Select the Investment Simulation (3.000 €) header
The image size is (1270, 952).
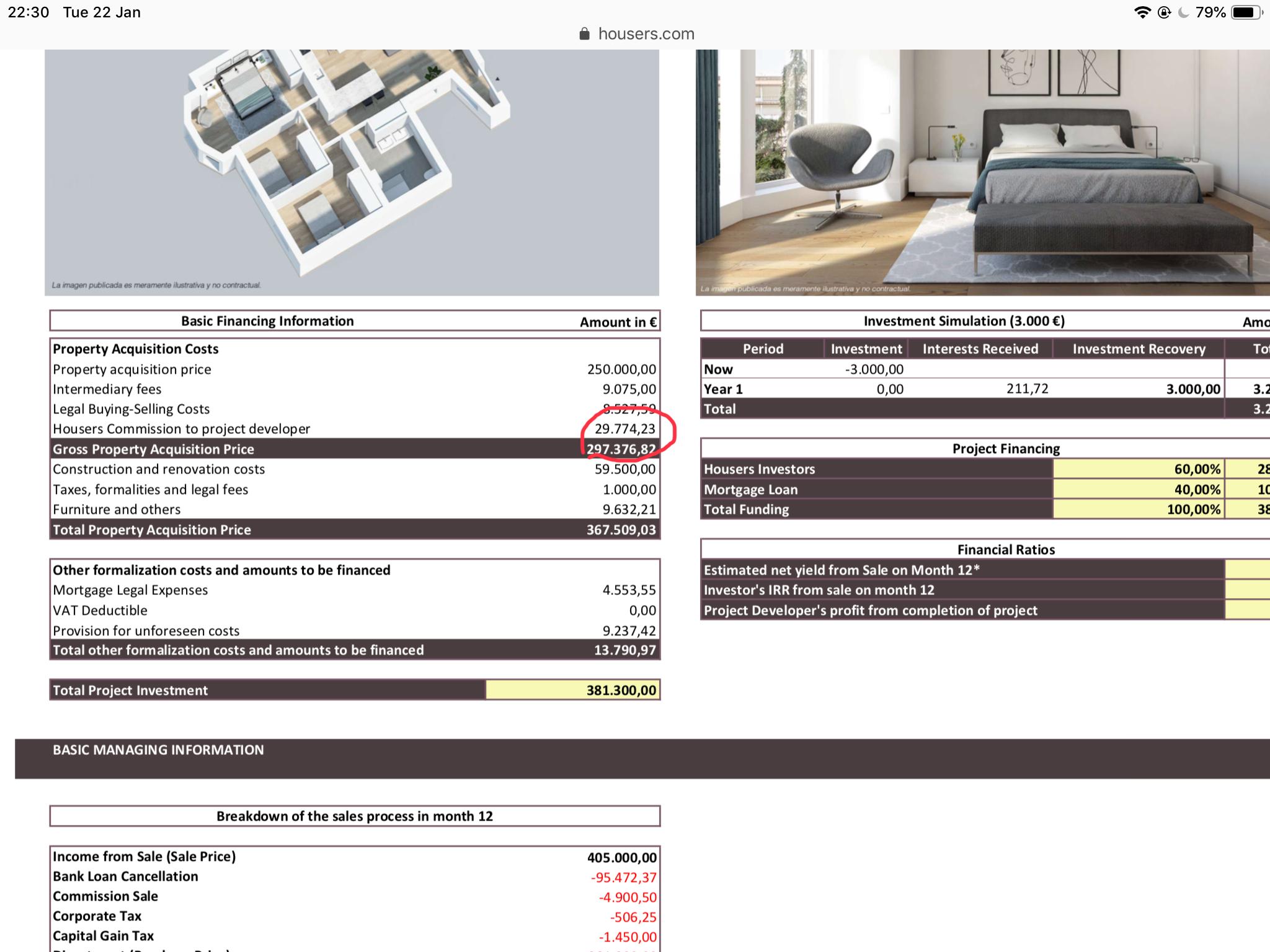coord(964,321)
